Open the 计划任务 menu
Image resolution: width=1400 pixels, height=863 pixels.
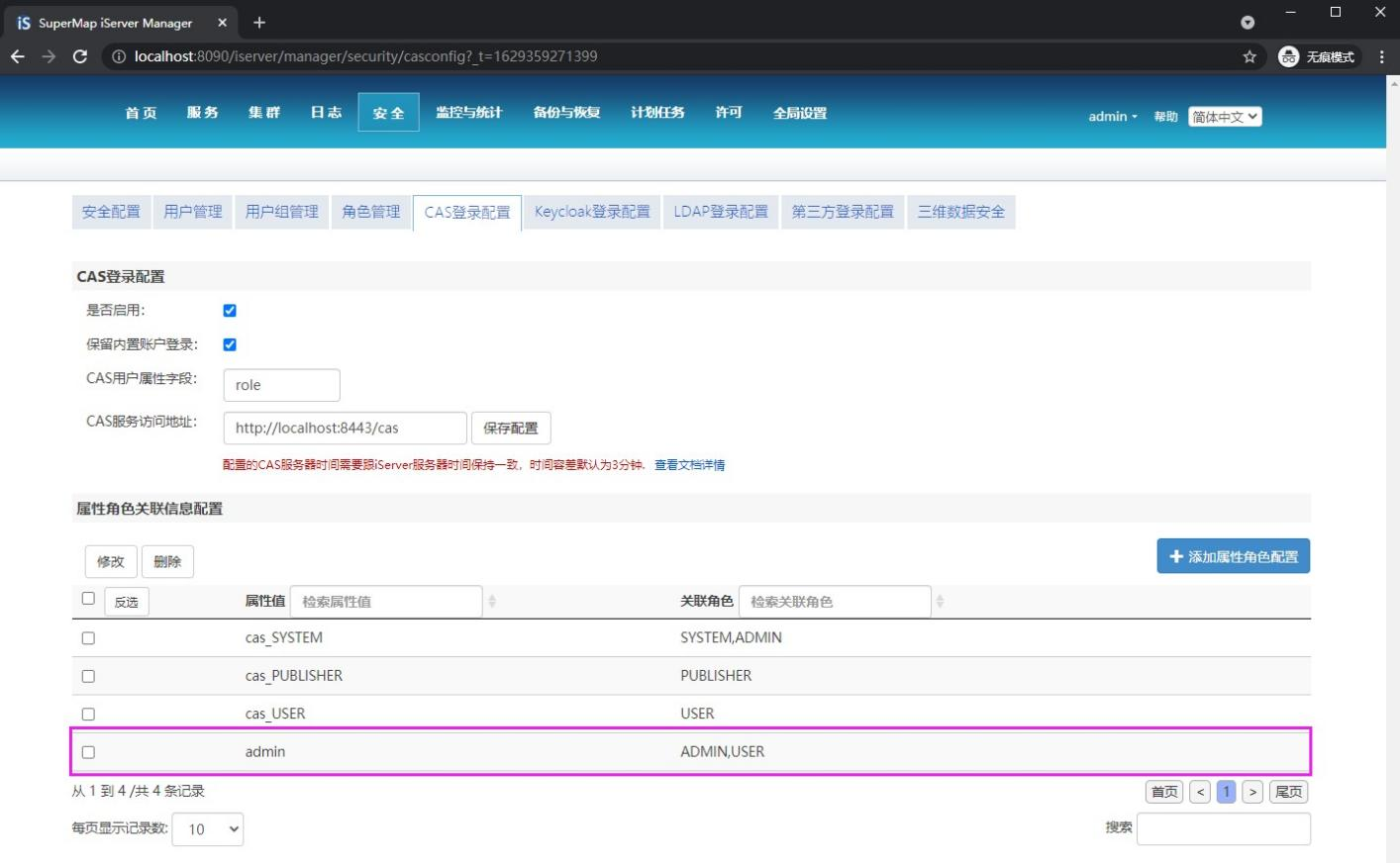657,113
